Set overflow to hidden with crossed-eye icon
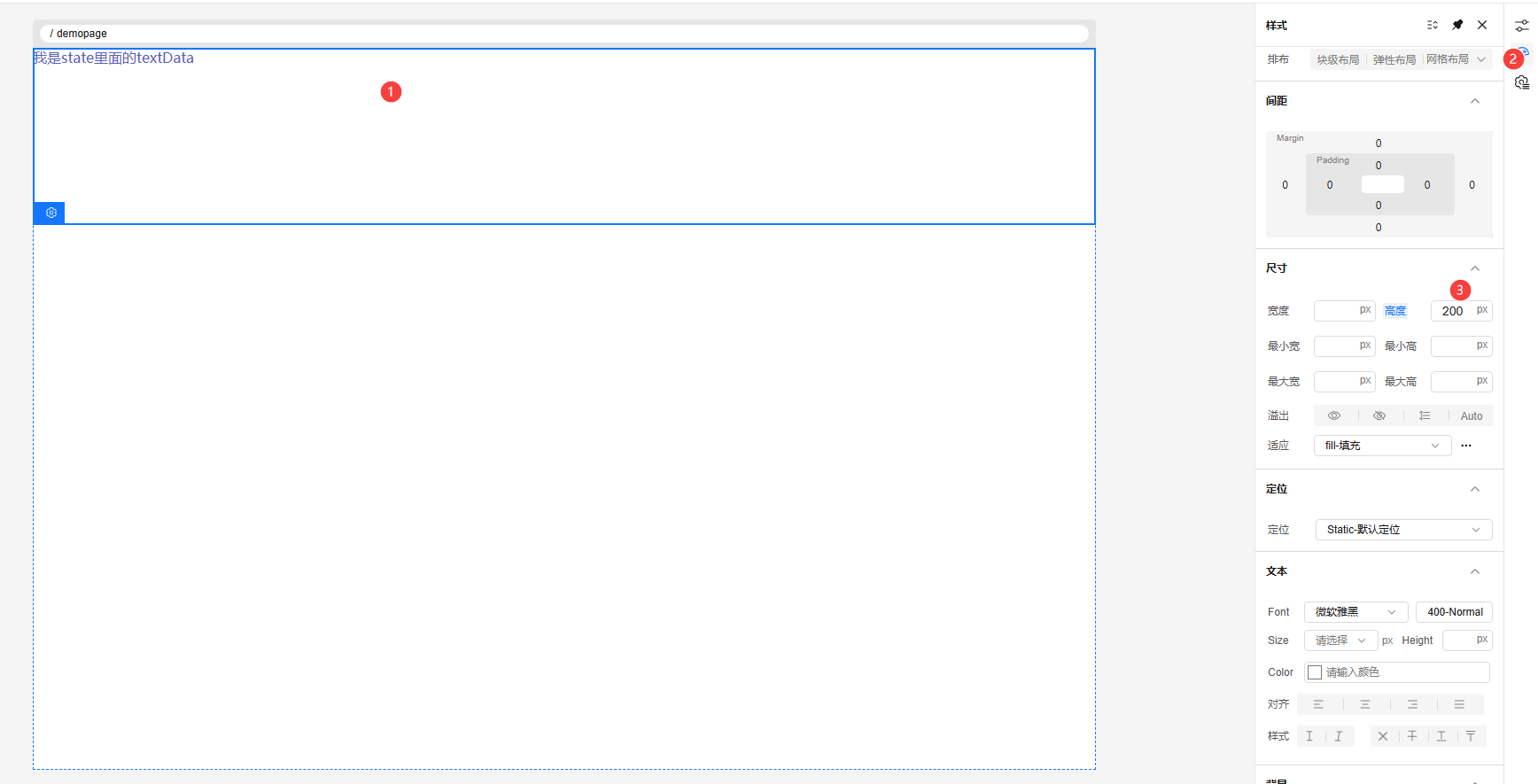This screenshot has height=784, width=1538. click(x=1379, y=415)
